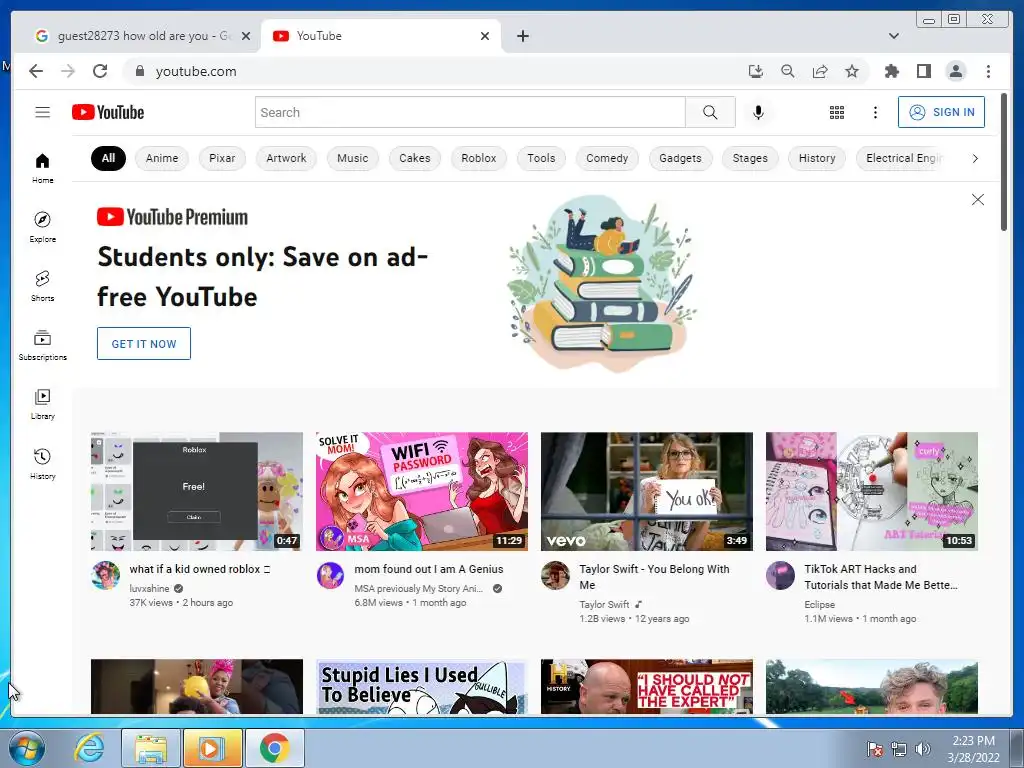Image resolution: width=1024 pixels, height=768 pixels.
Task: Open a new Chrome tab
Action: point(522,36)
